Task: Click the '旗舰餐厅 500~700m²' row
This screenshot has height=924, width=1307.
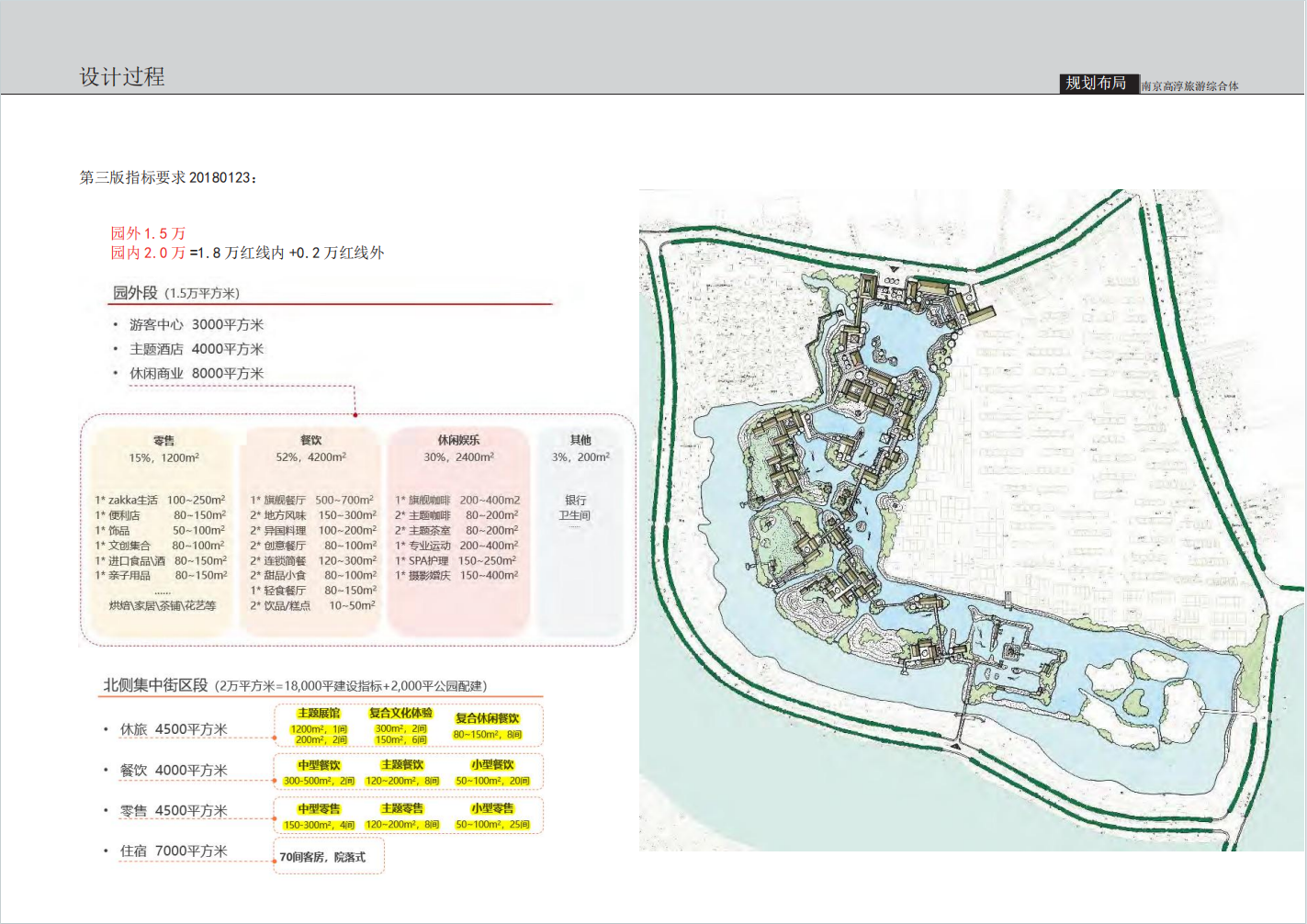Action: click(x=312, y=501)
